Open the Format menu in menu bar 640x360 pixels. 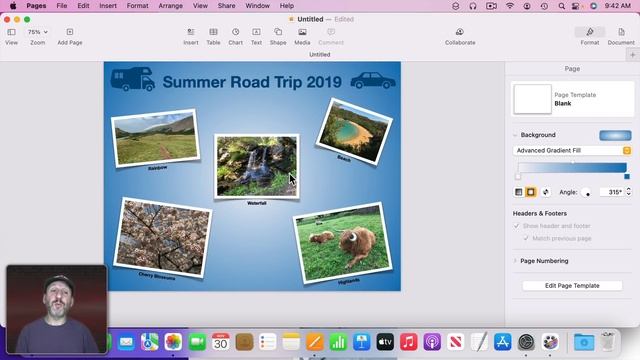pyautogui.click(x=138, y=6)
